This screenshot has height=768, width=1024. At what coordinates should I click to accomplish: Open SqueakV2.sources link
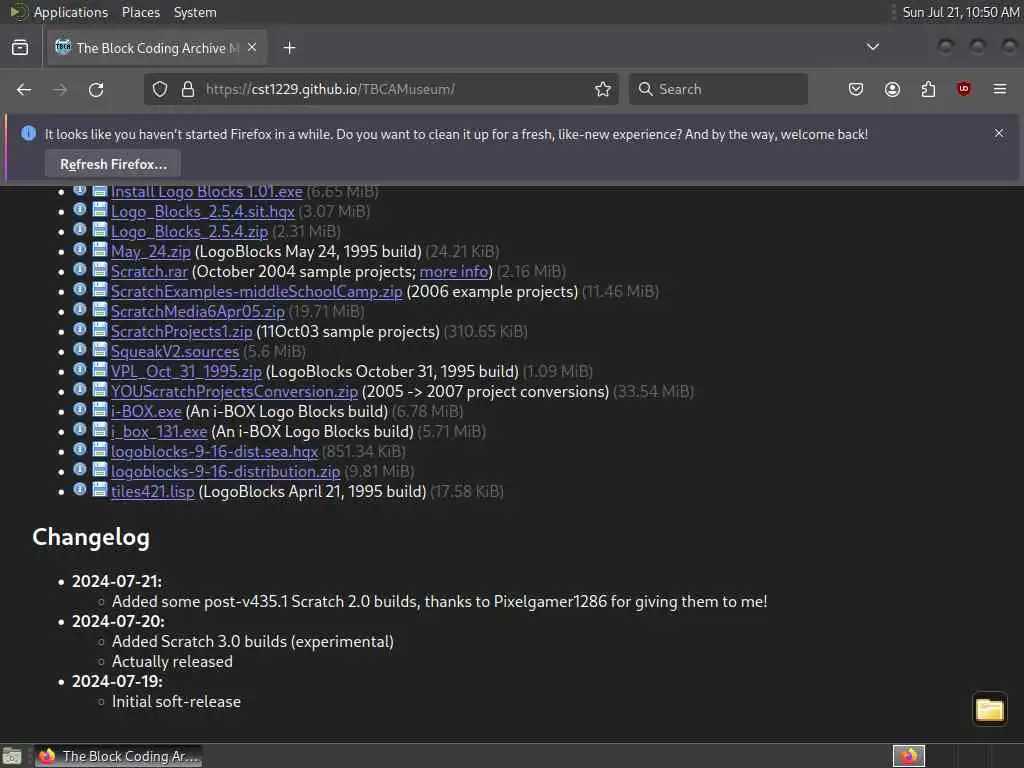(x=175, y=351)
